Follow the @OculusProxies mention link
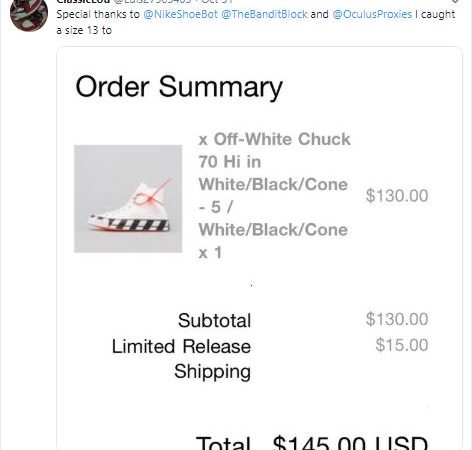 point(372,14)
